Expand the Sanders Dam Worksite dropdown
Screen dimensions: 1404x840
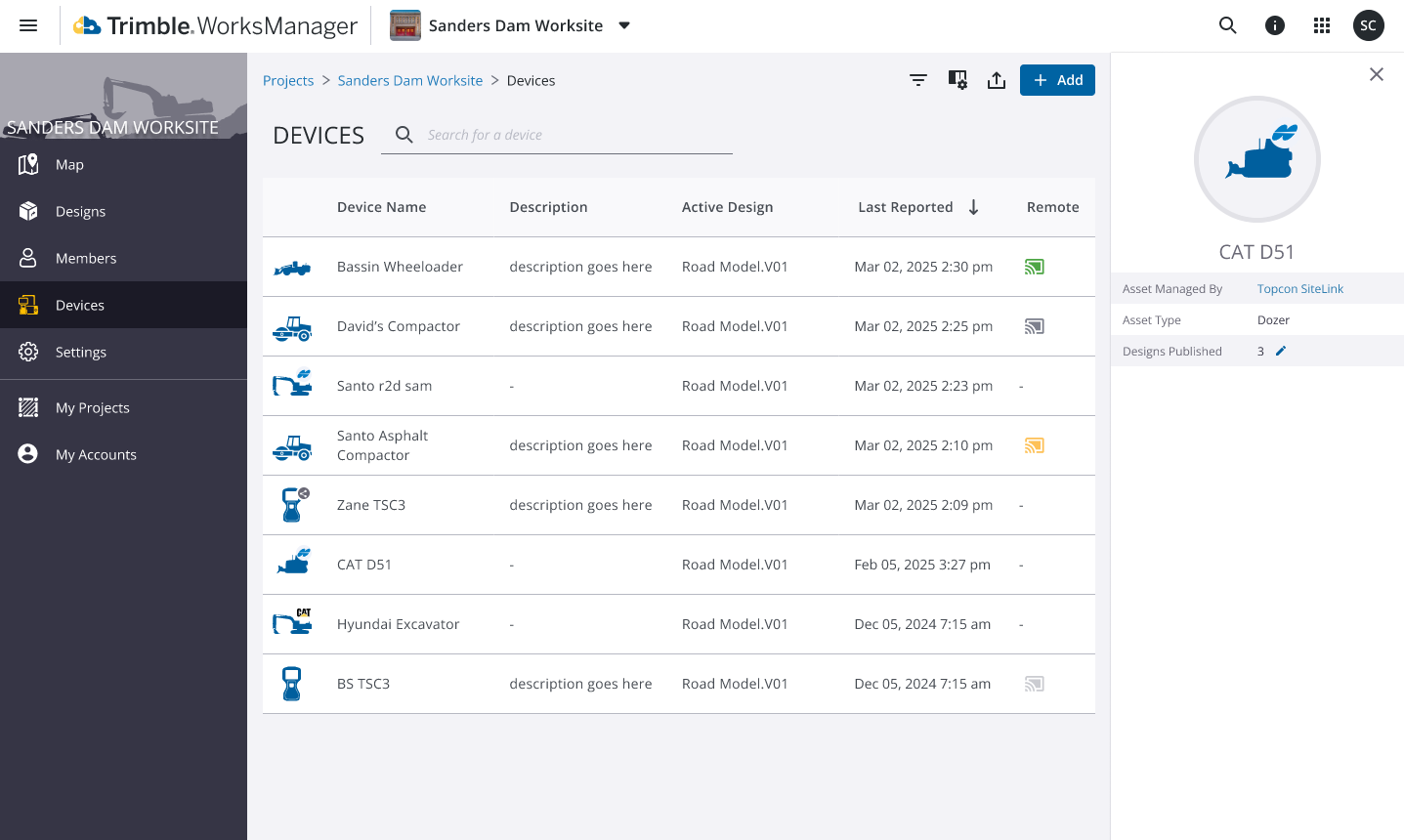tap(624, 25)
